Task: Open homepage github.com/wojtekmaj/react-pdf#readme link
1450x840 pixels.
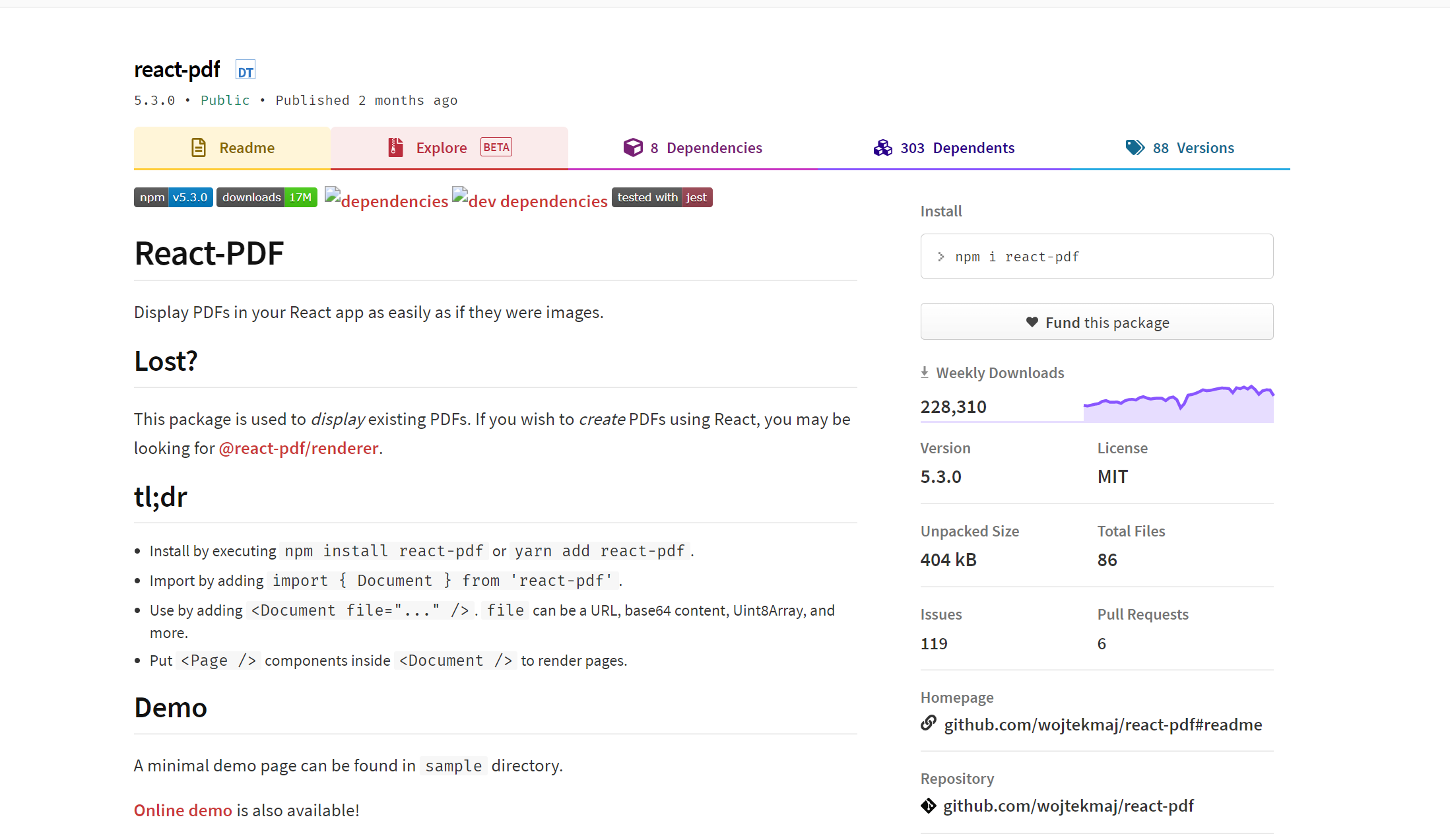Action: point(1103,725)
